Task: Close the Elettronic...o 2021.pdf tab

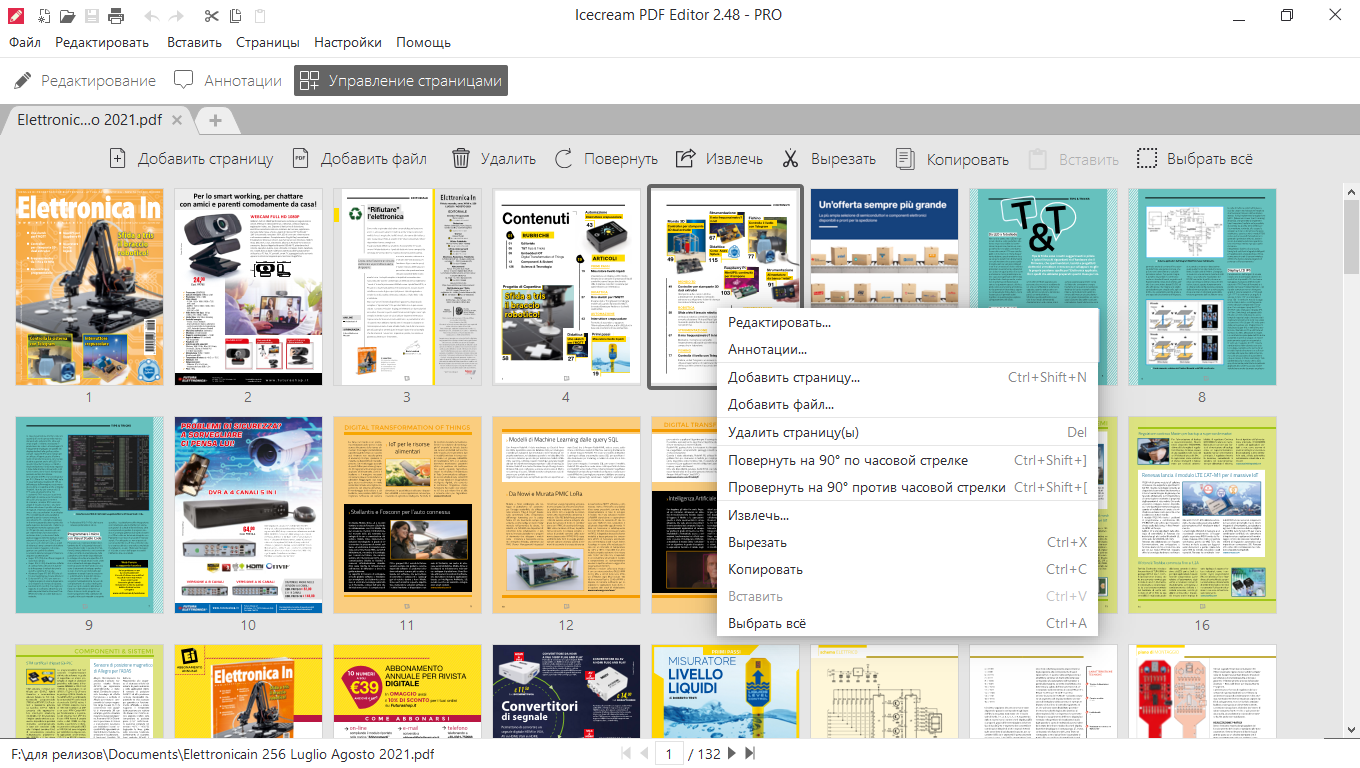Action: click(x=177, y=120)
